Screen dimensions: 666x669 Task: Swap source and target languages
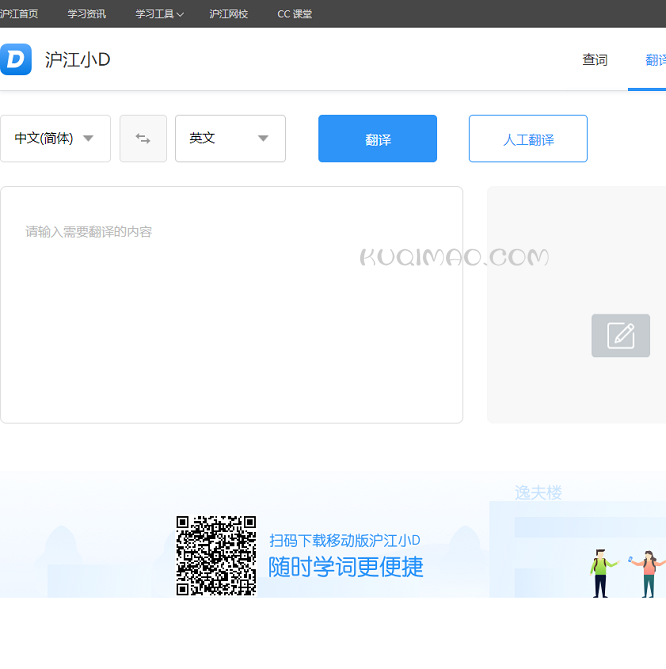tap(143, 138)
